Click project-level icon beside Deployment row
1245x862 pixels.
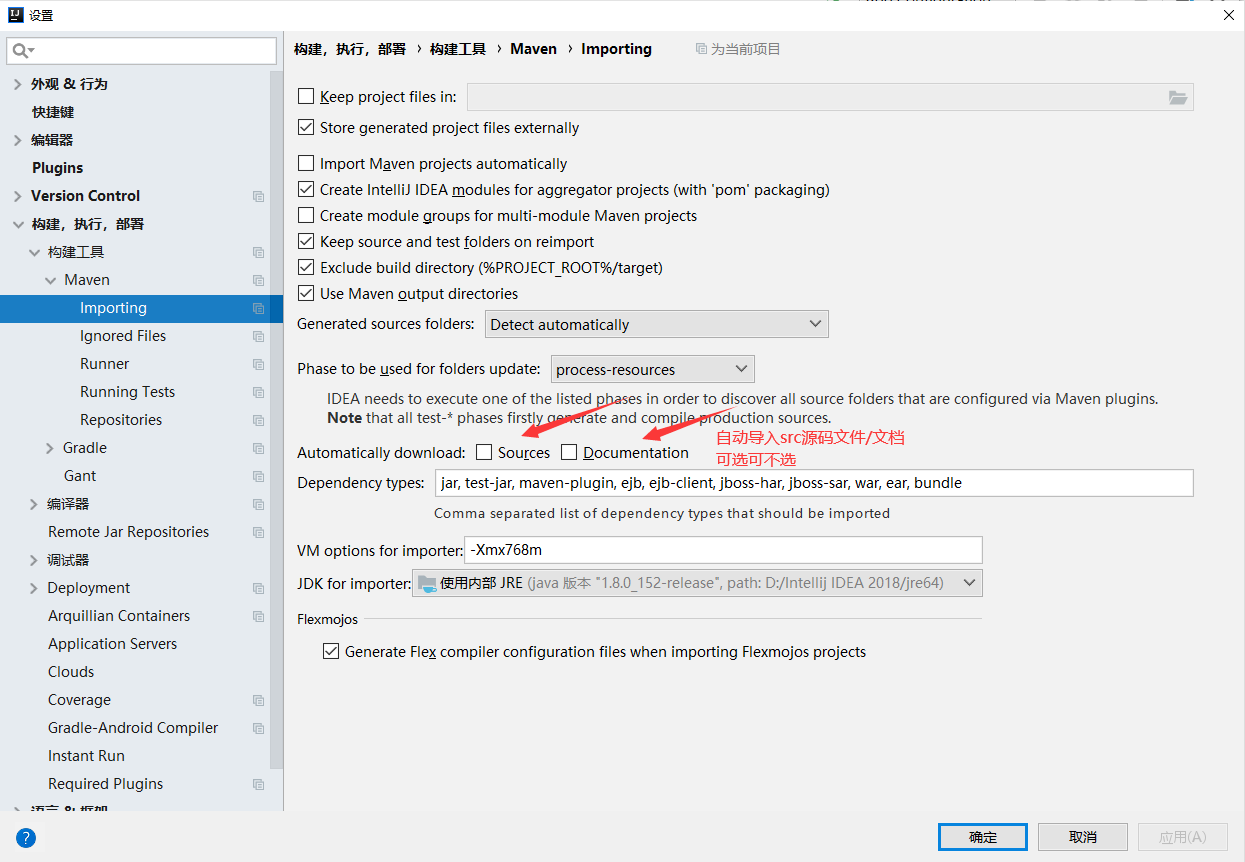(x=258, y=588)
